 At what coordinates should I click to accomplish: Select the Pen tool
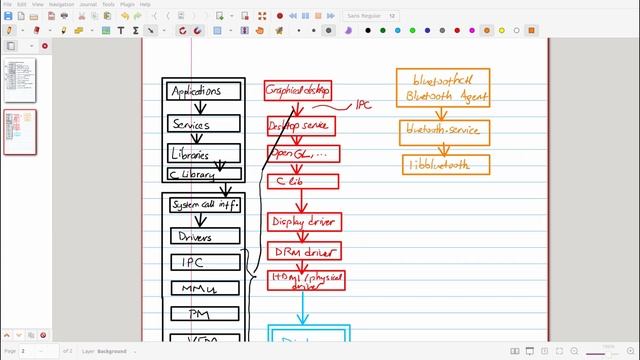click(9, 30)
